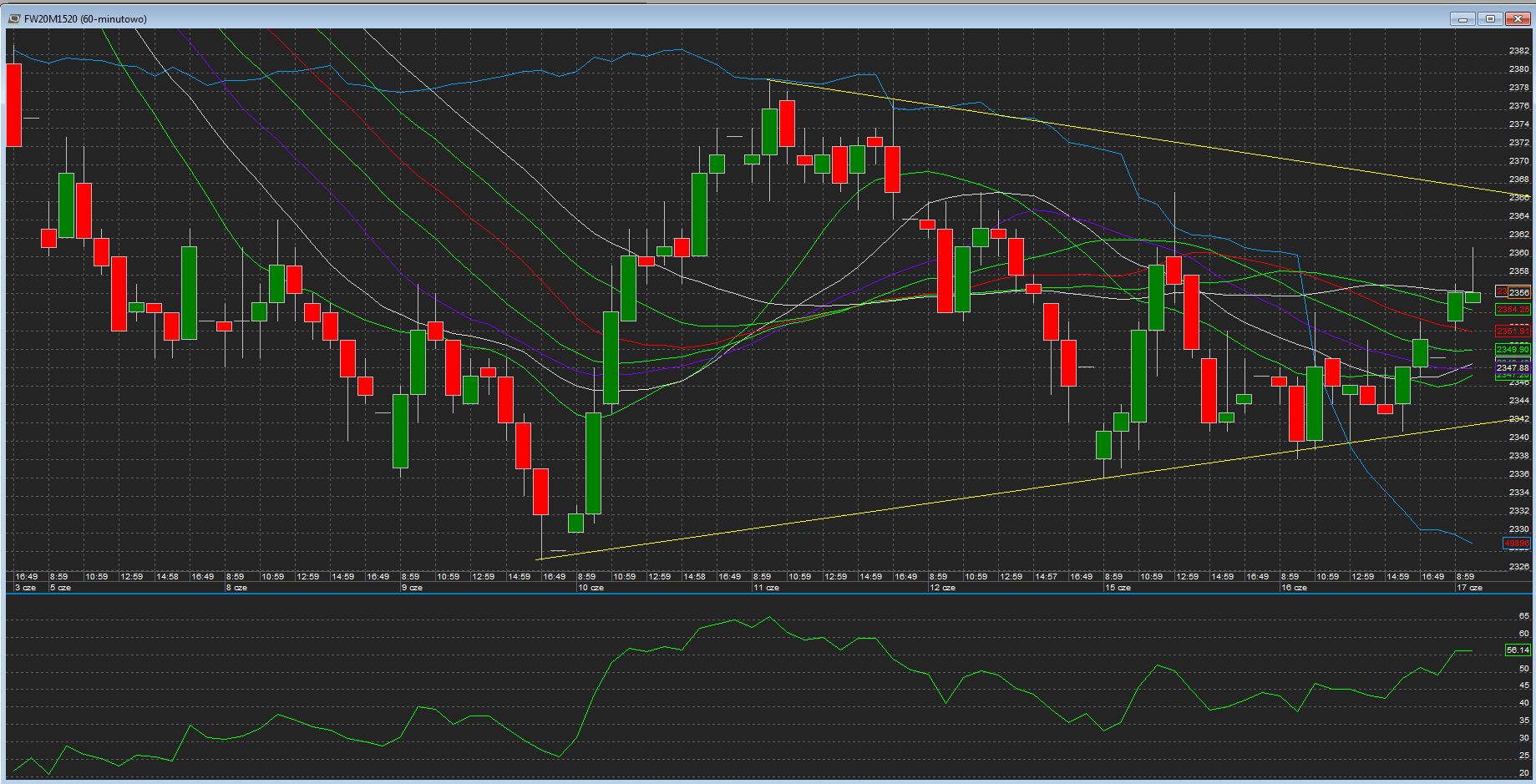Select the red 2351.91 indicator price label
Viewport: 1536px width, 784px height.
pyautogui.click(x=1513, y=331)
